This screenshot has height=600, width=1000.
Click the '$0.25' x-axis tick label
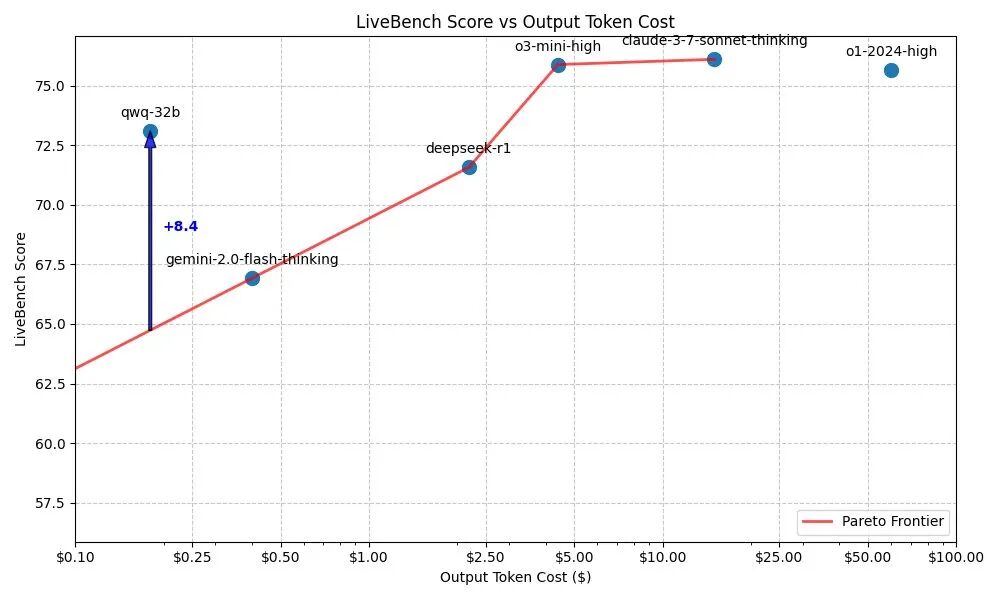[192, 557]
